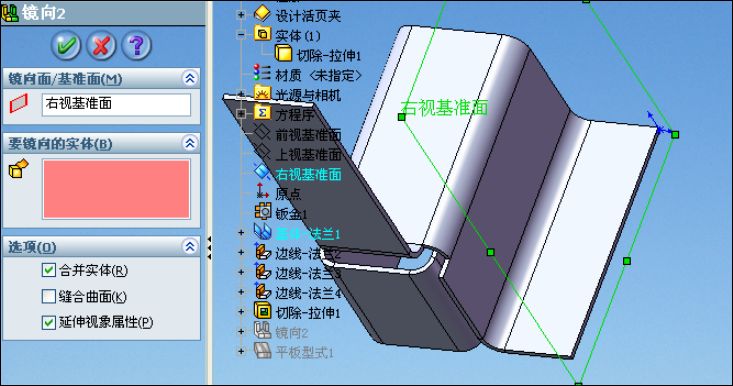The height and width of the screenshot is (386, 733).
Task: Click 切除-拉伸1 cut-extrude feature icon
Action: pyautogui.click(x=262, y=311)
